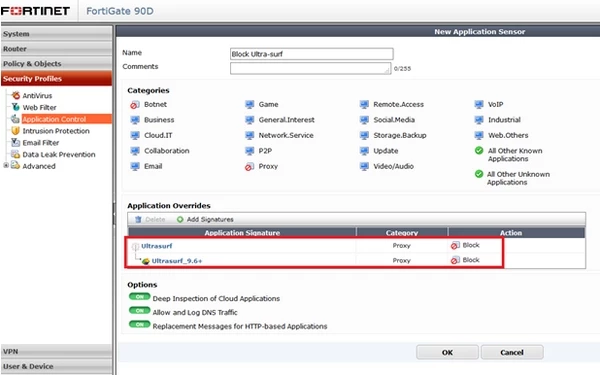600x375 pixels.
Task: Open the Ultrasurf signature link
Action: coord(157,246)
